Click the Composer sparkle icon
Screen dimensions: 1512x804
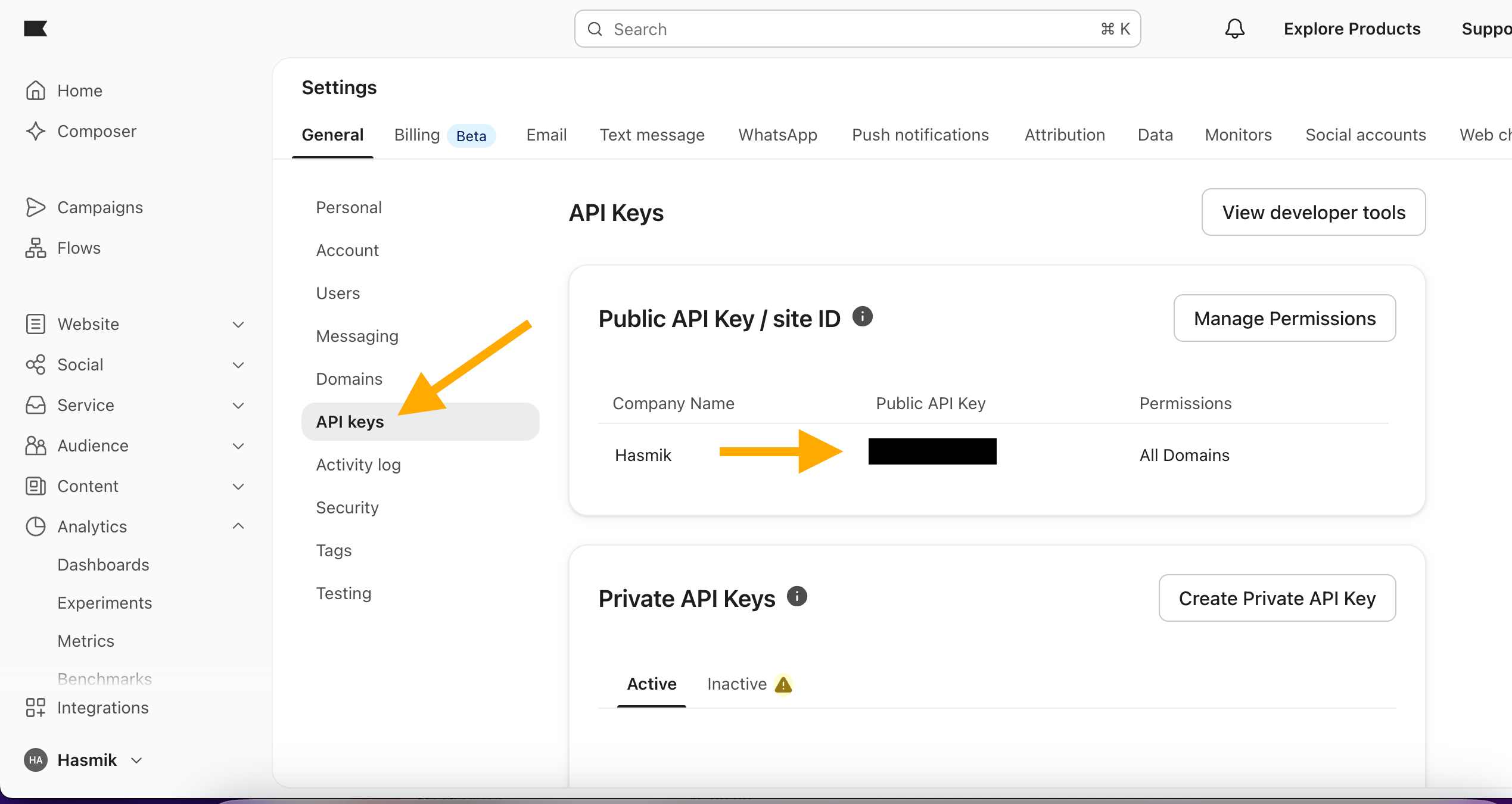(x=36, y=131)
